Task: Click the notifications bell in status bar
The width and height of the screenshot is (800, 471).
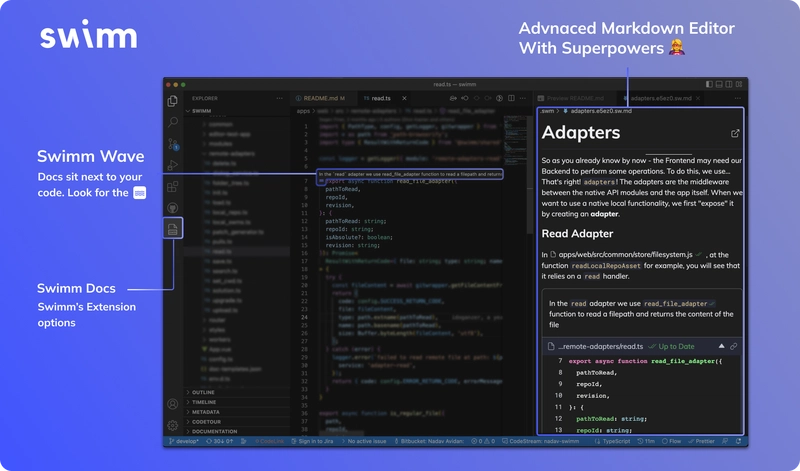Action: tap(738, 441)
